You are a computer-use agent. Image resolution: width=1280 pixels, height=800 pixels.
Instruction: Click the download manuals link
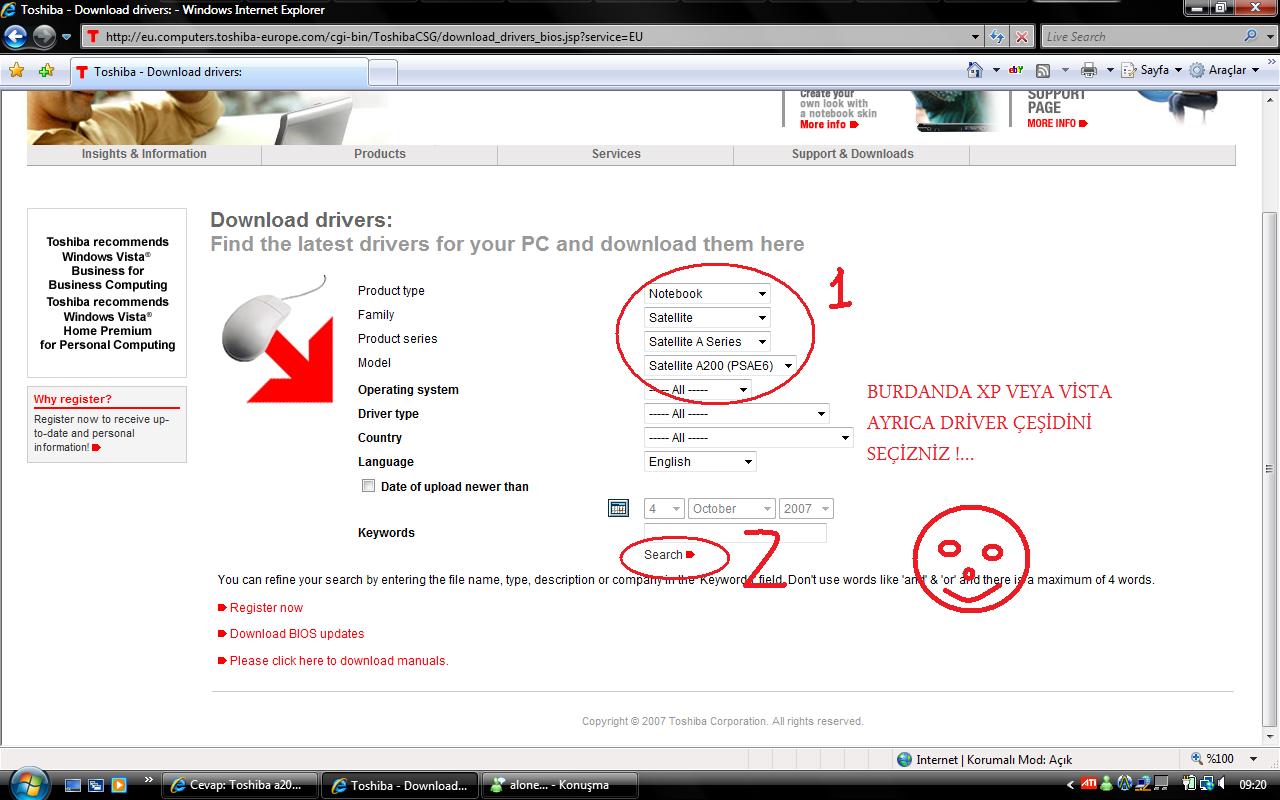click(x=339, y=660)
